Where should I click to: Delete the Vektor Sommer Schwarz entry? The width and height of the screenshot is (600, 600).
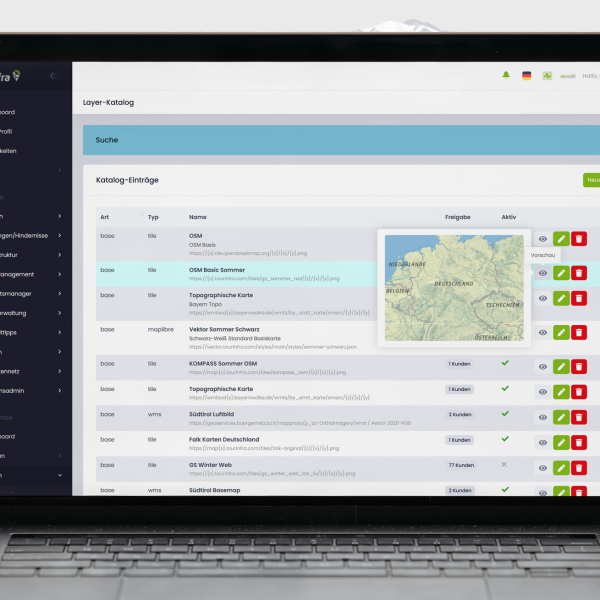coord(579,333)
